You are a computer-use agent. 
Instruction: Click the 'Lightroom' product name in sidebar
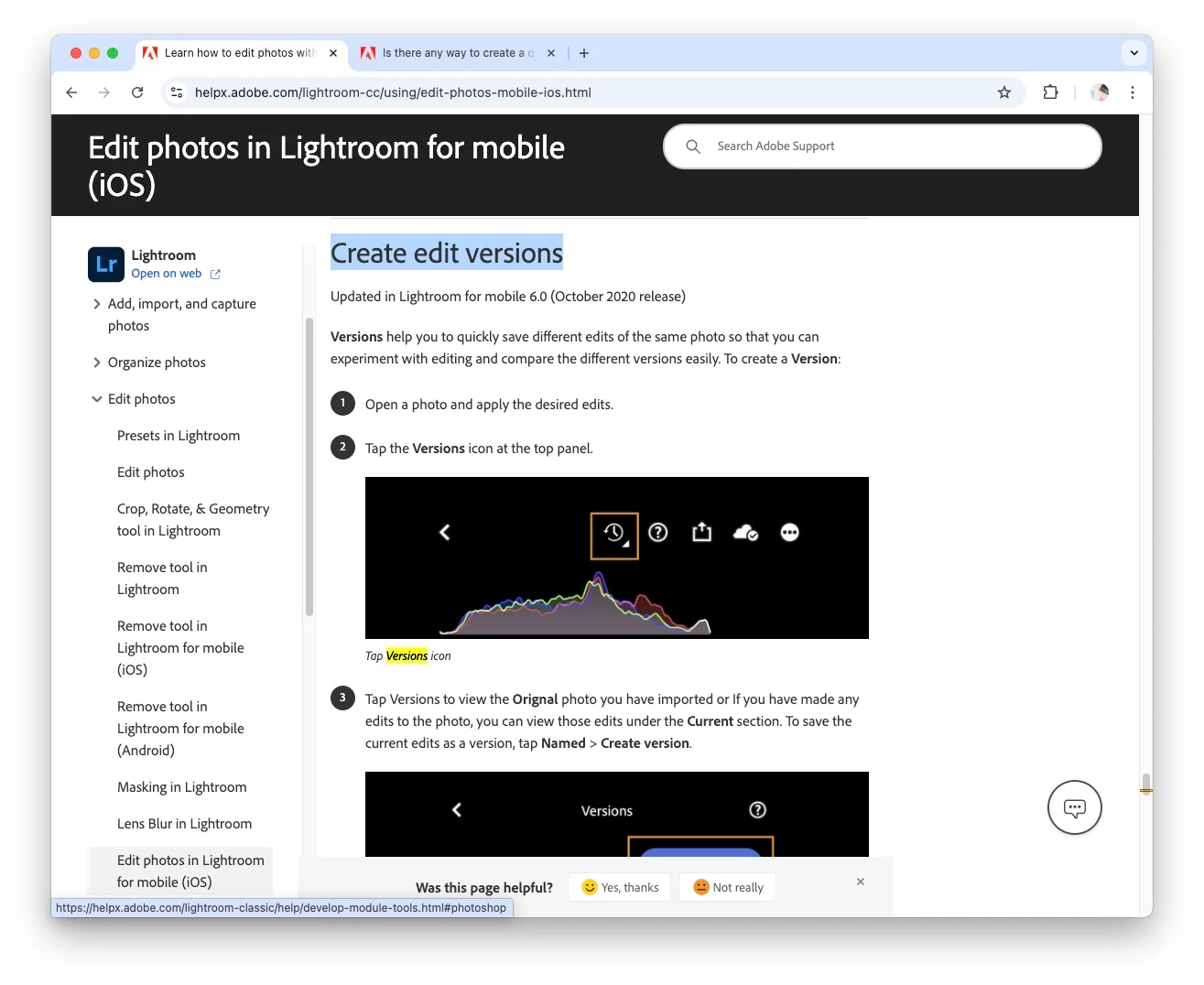click(163, 255)
